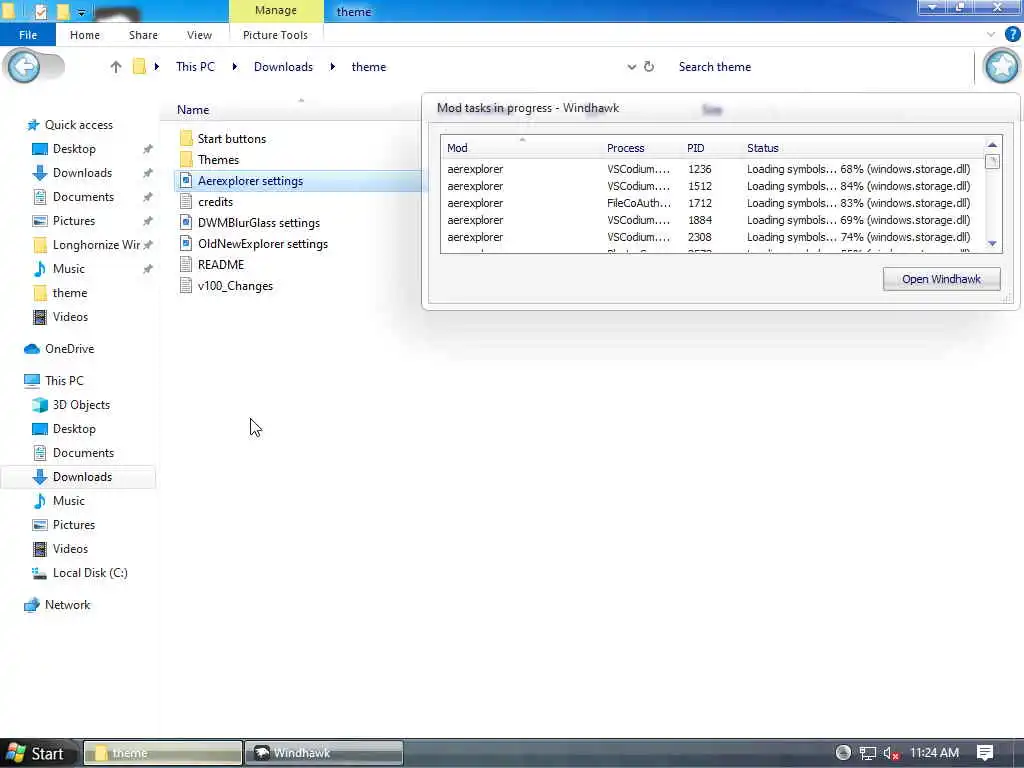Expand the breadcrumb arrow after Downloads
The image size is (1024, 768).
tap(332, 67)
